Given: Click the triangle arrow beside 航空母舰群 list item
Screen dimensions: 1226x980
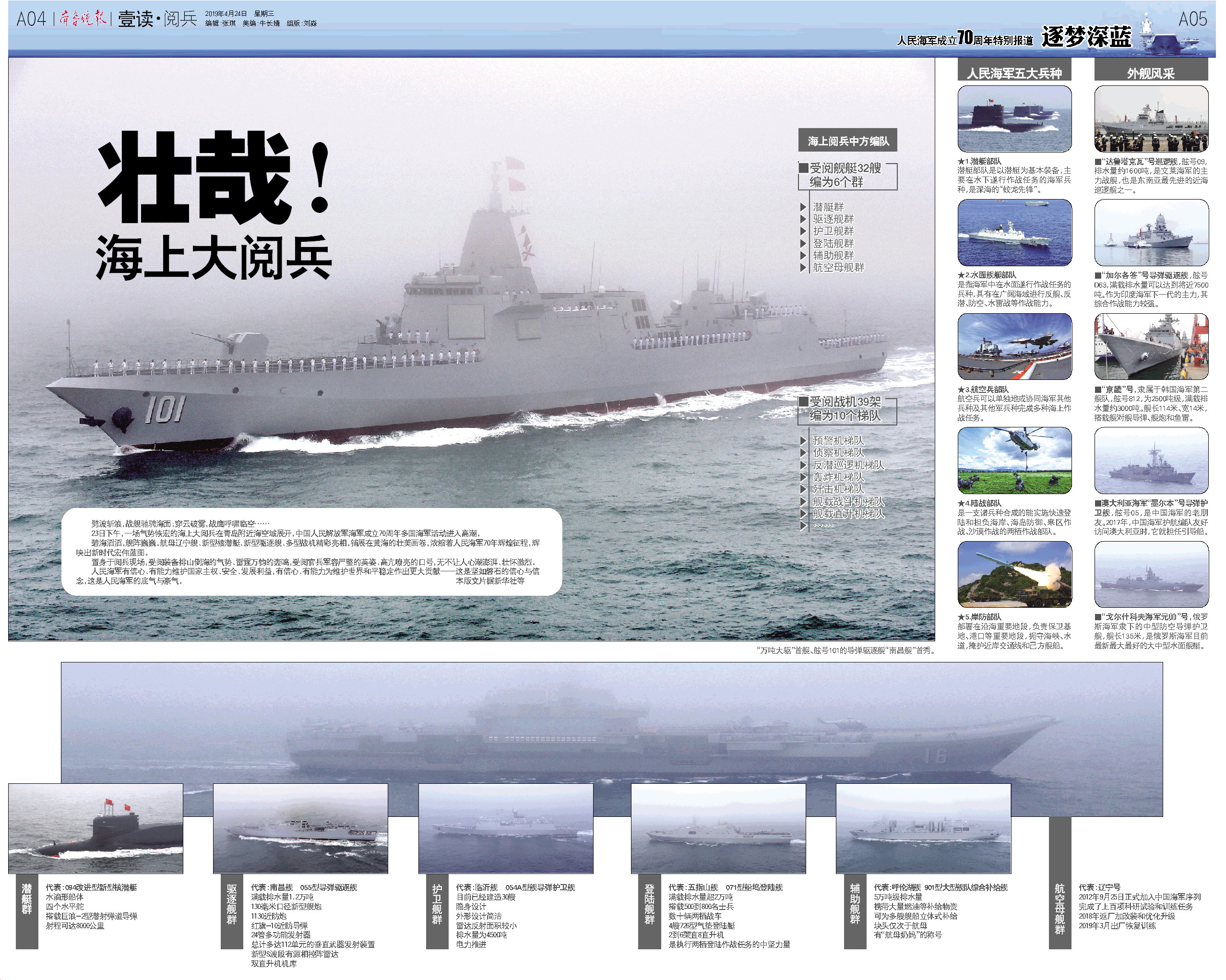Looking at the screenshot, I should (x=803, y=268).
